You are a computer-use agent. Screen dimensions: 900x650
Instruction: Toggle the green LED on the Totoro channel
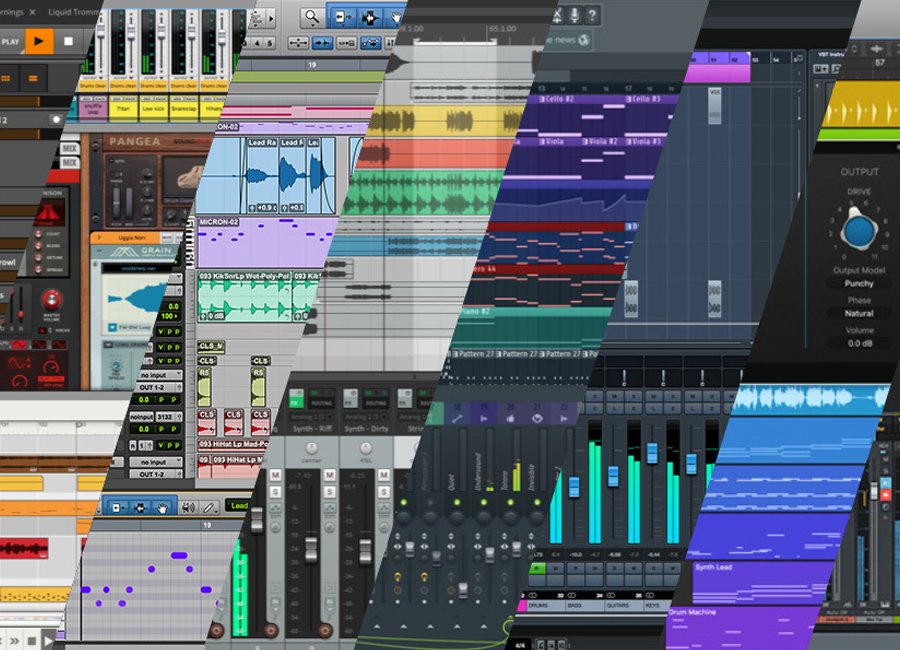(510, 502)
